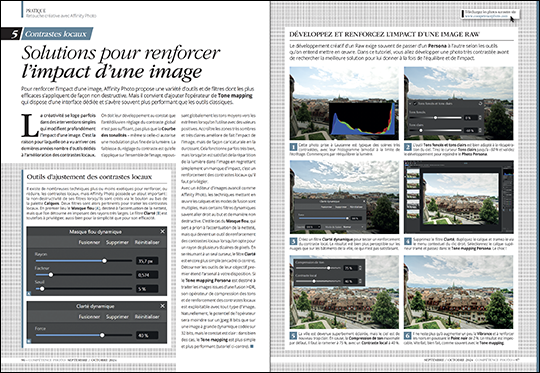Close the Masque flou dynamique panel

163,231
